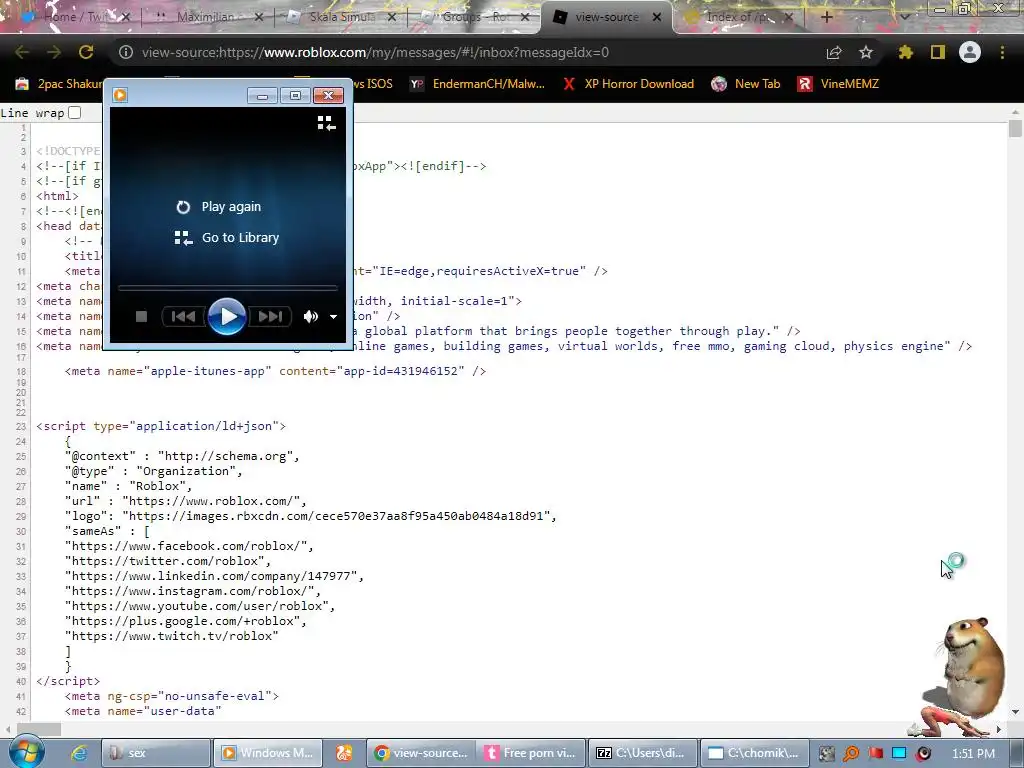
Task: Close the Skala Simul tab
Action: pos(391,18)
